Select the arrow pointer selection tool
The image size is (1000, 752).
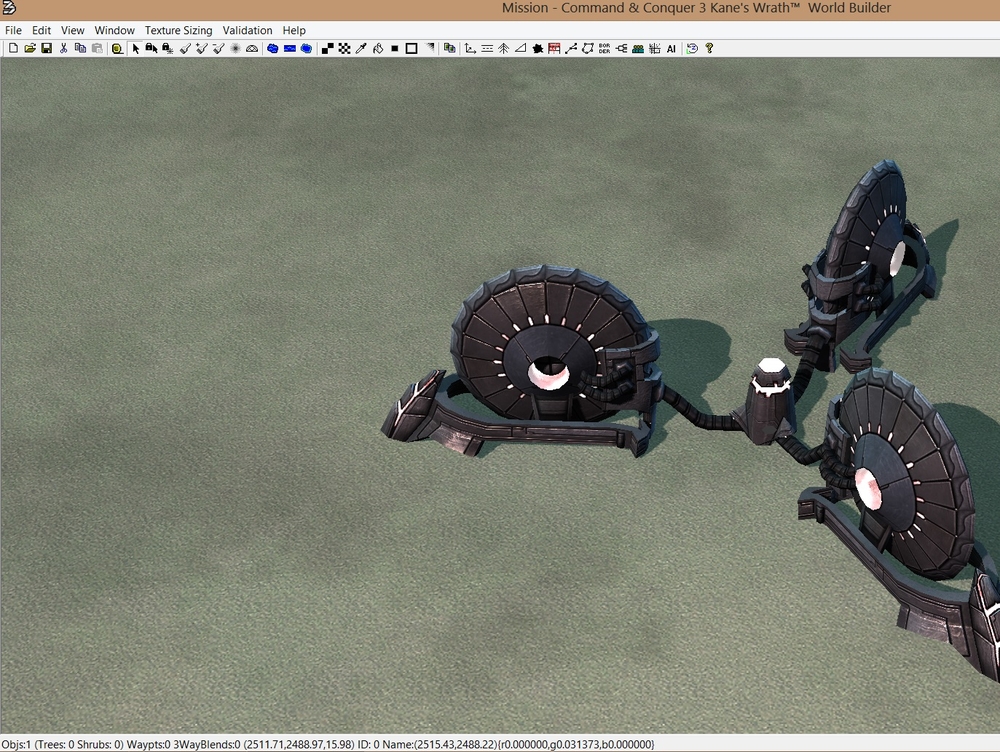click(135, 48)
